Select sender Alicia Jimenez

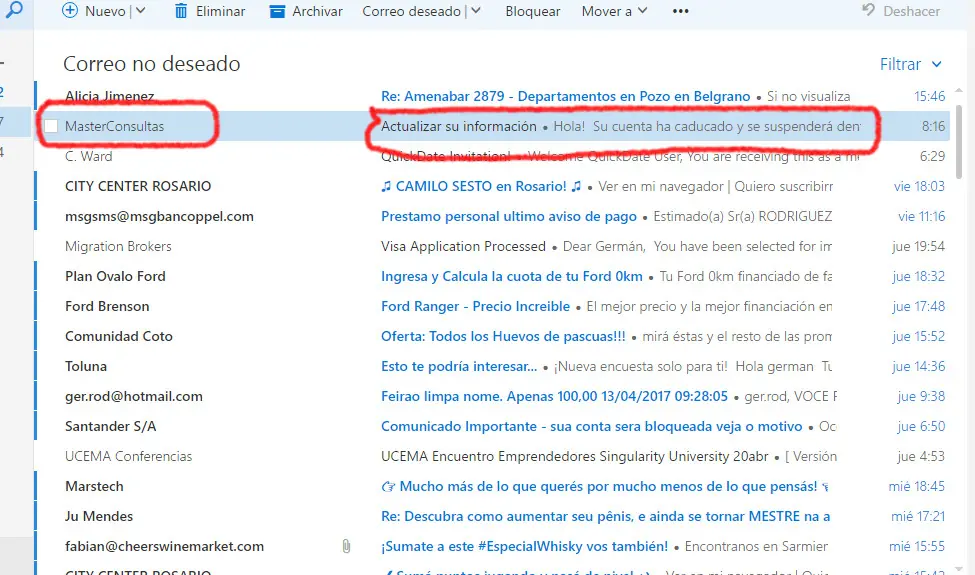tap(109, 96)
